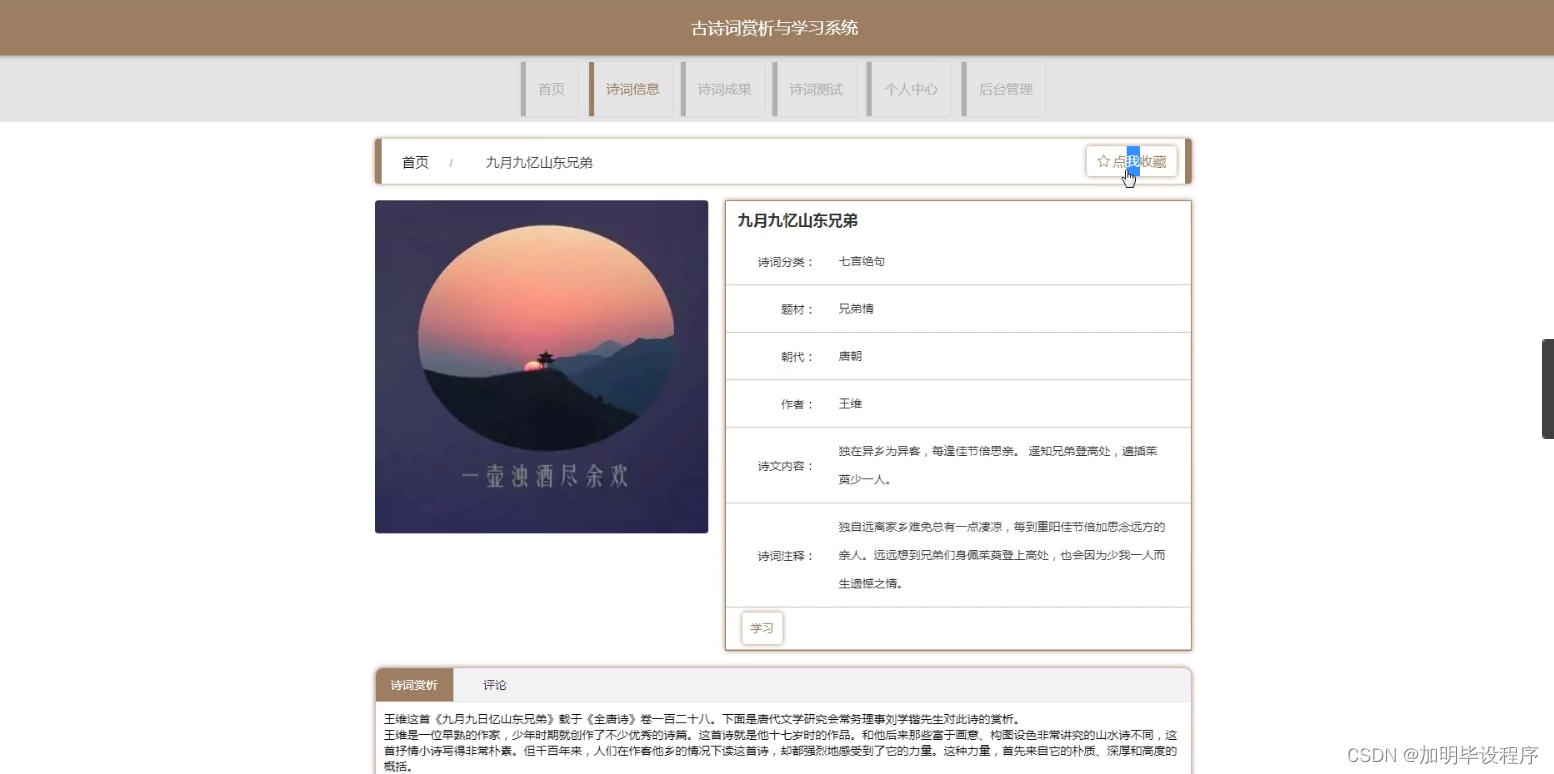Click the 古诗词赏析与学习系统 site title

tap(776, 27)
